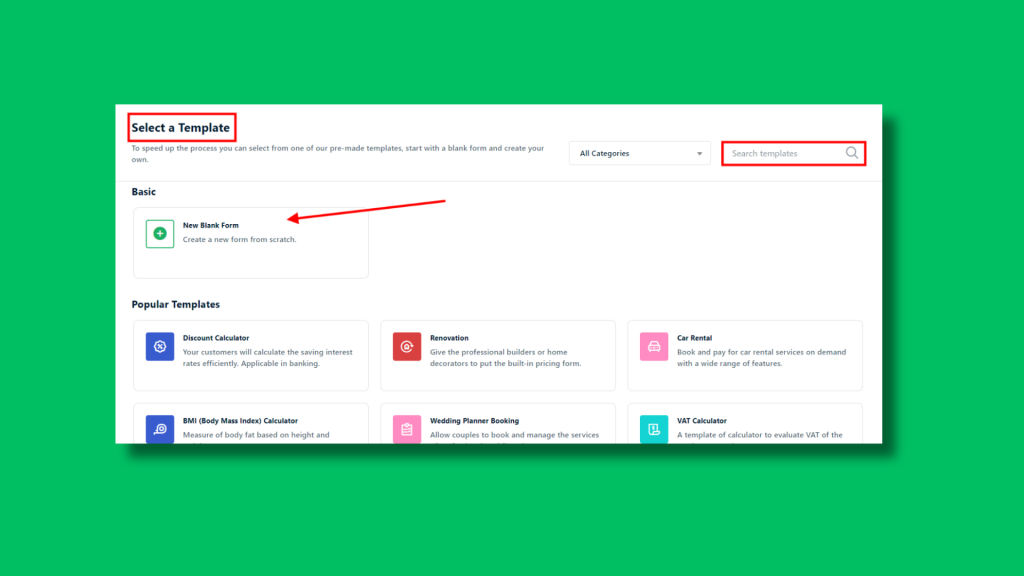Viewport: 1024px width, 576px height.
Task: Choose the Wedding Planner Booking template
Action: pos(497,430)
